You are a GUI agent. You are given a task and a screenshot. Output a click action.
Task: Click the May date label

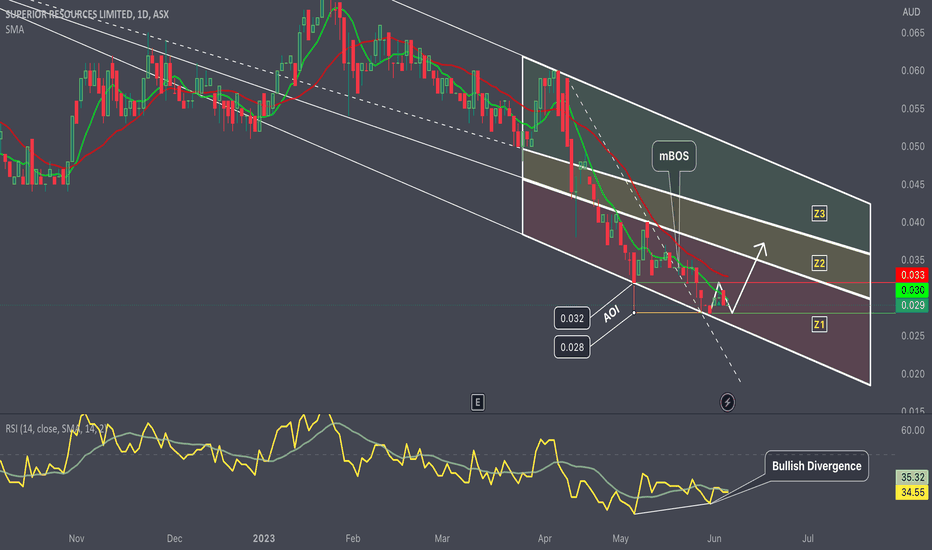click(x=620, y=539)
